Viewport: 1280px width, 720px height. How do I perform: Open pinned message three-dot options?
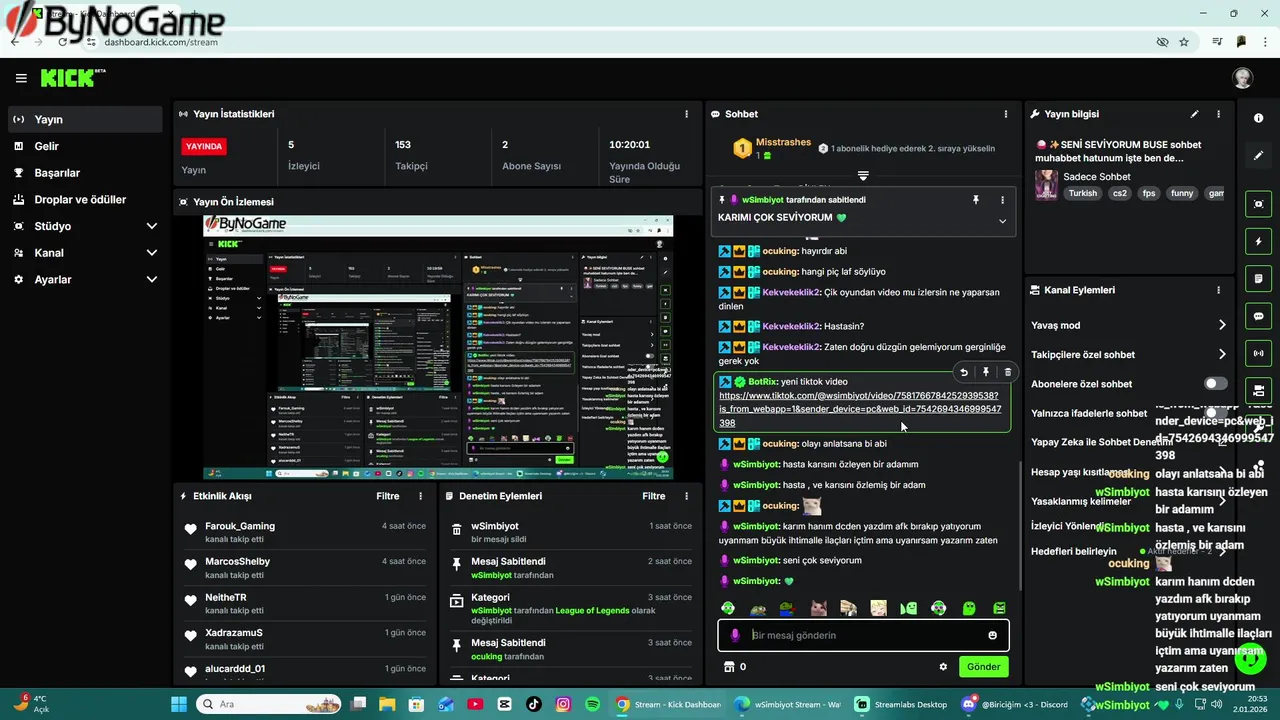[1002, 200]
